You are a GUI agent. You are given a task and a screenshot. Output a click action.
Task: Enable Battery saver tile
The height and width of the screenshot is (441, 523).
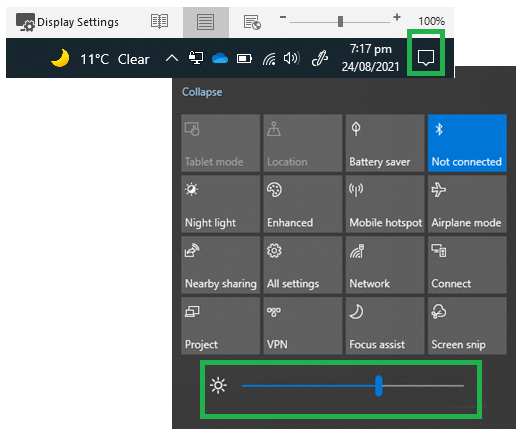[x=385, y=143]
